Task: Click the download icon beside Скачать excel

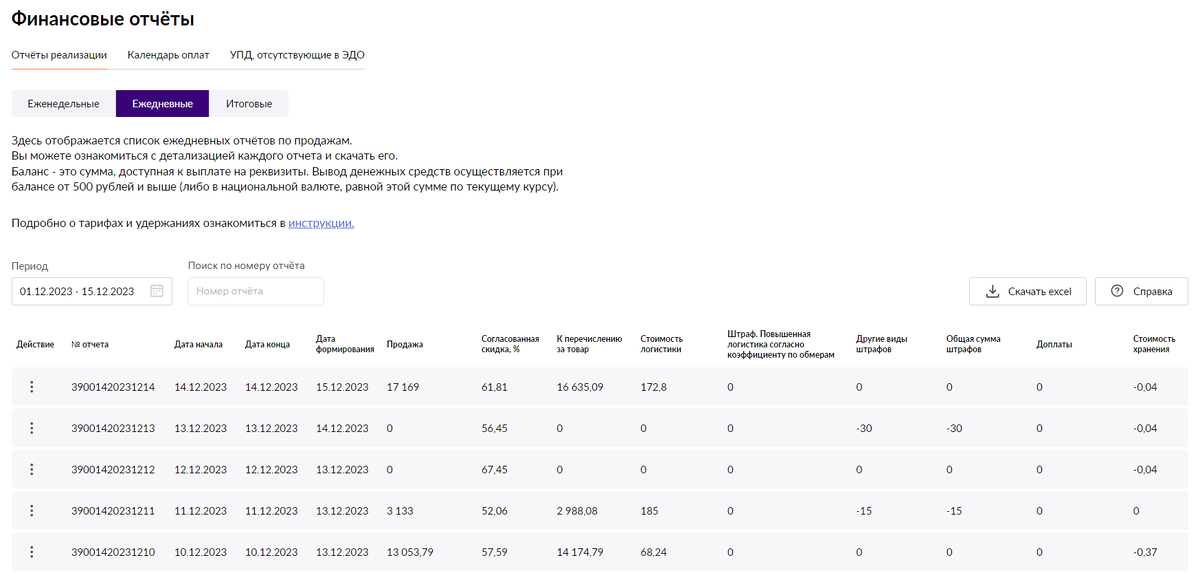Action: click(x=992, y=292)
